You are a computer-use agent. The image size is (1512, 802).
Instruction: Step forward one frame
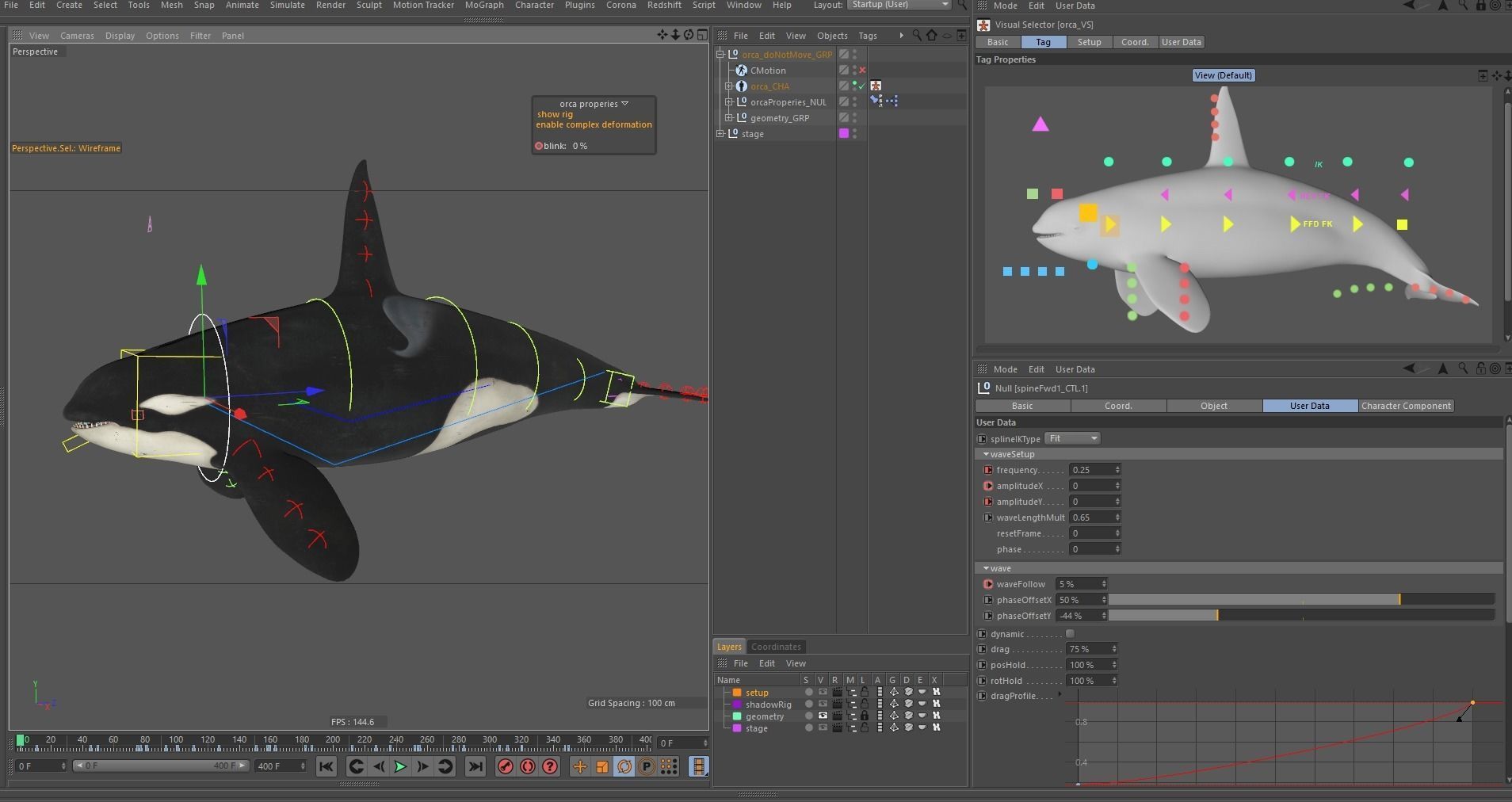point(423,766)
